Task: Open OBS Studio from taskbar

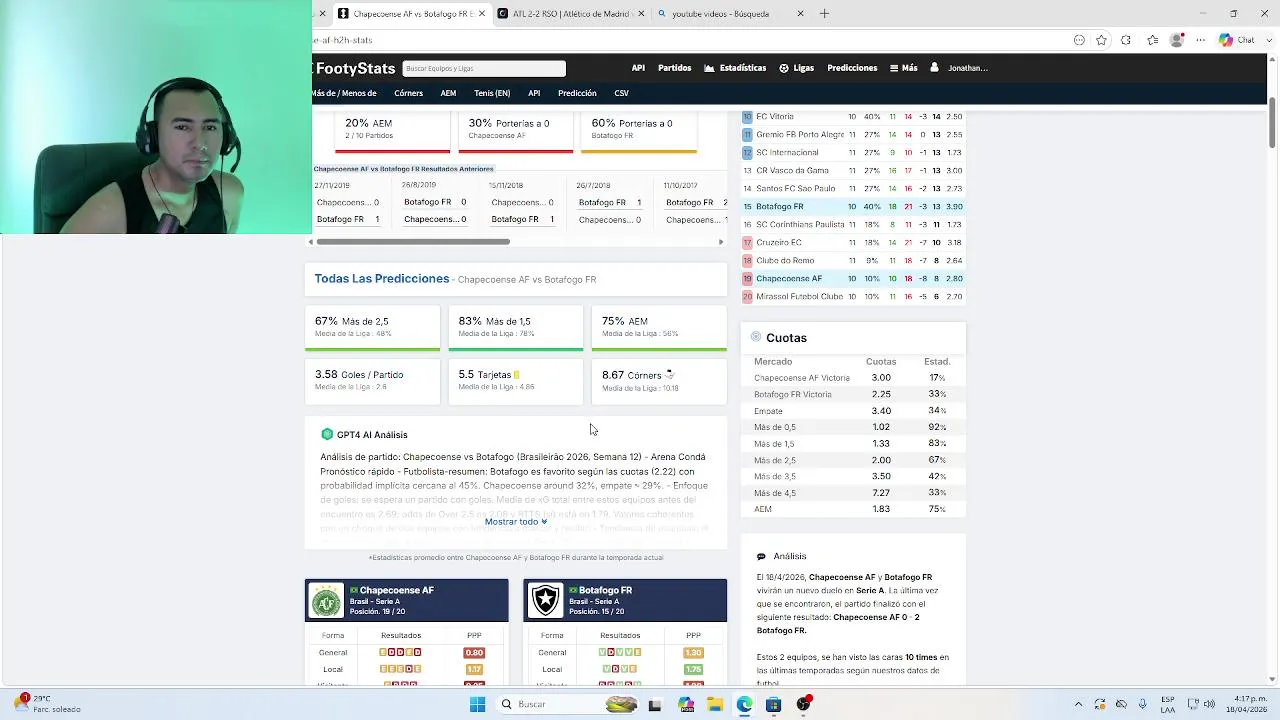Action: point(803,704)
